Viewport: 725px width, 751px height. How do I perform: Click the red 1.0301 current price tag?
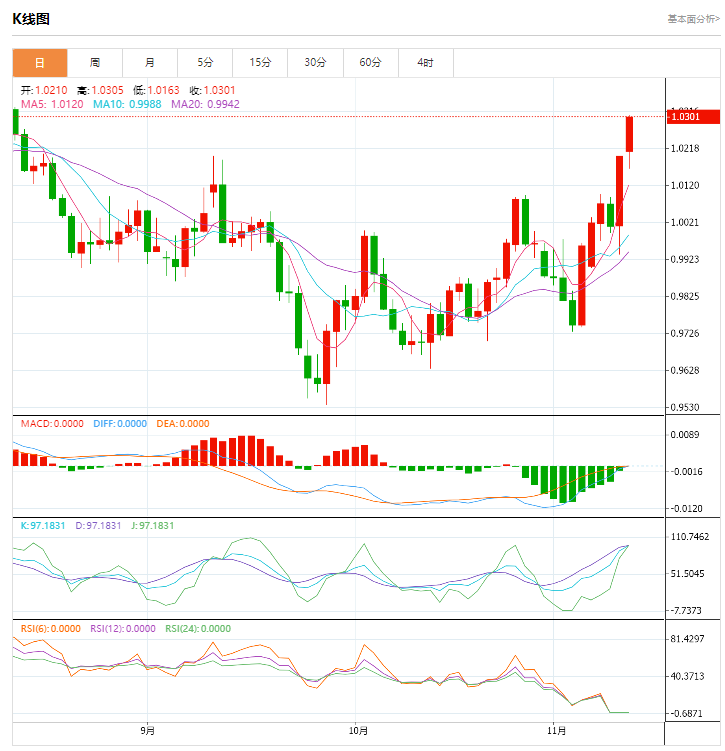pos(693,117)
